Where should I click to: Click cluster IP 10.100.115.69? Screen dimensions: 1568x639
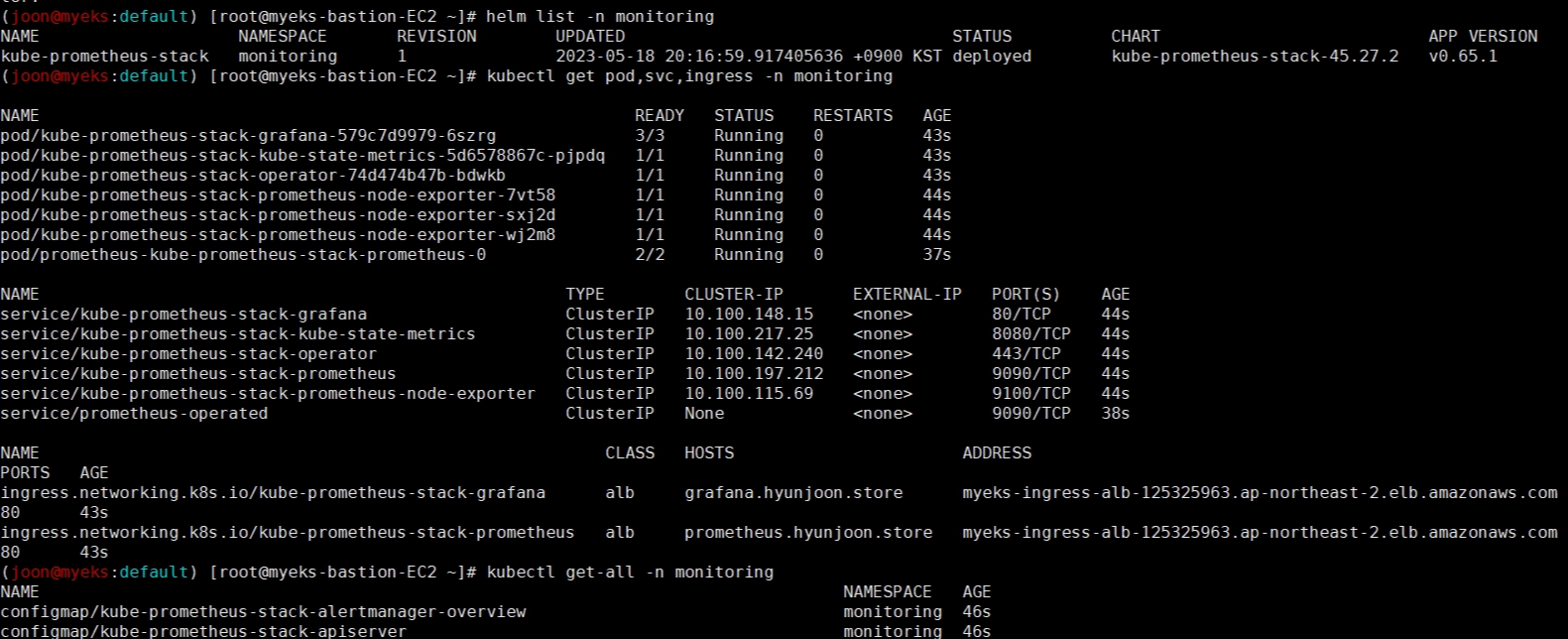click(749, 393)
